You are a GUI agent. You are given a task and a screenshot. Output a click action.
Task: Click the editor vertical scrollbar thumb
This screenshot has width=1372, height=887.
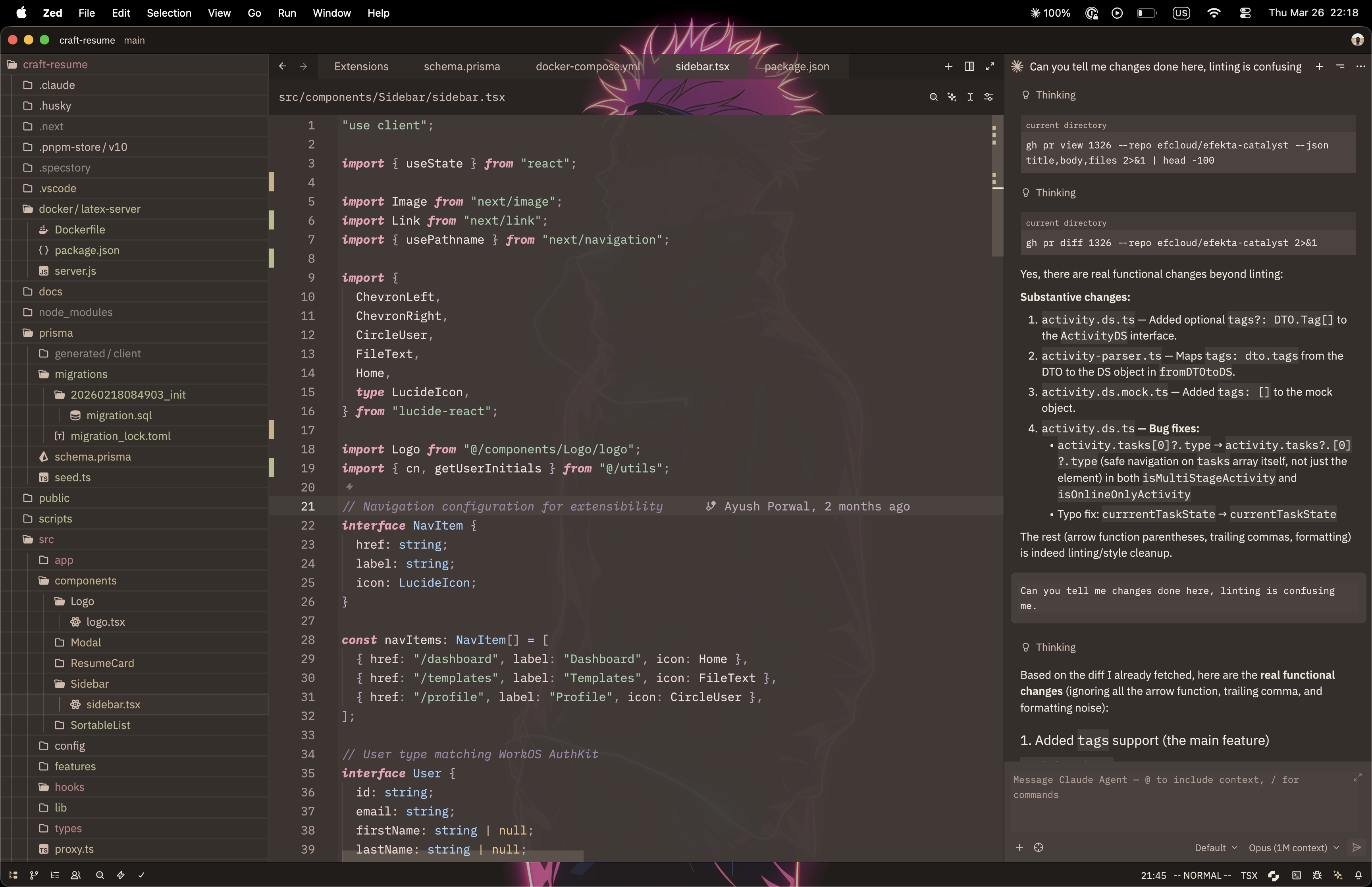point(997,185)
